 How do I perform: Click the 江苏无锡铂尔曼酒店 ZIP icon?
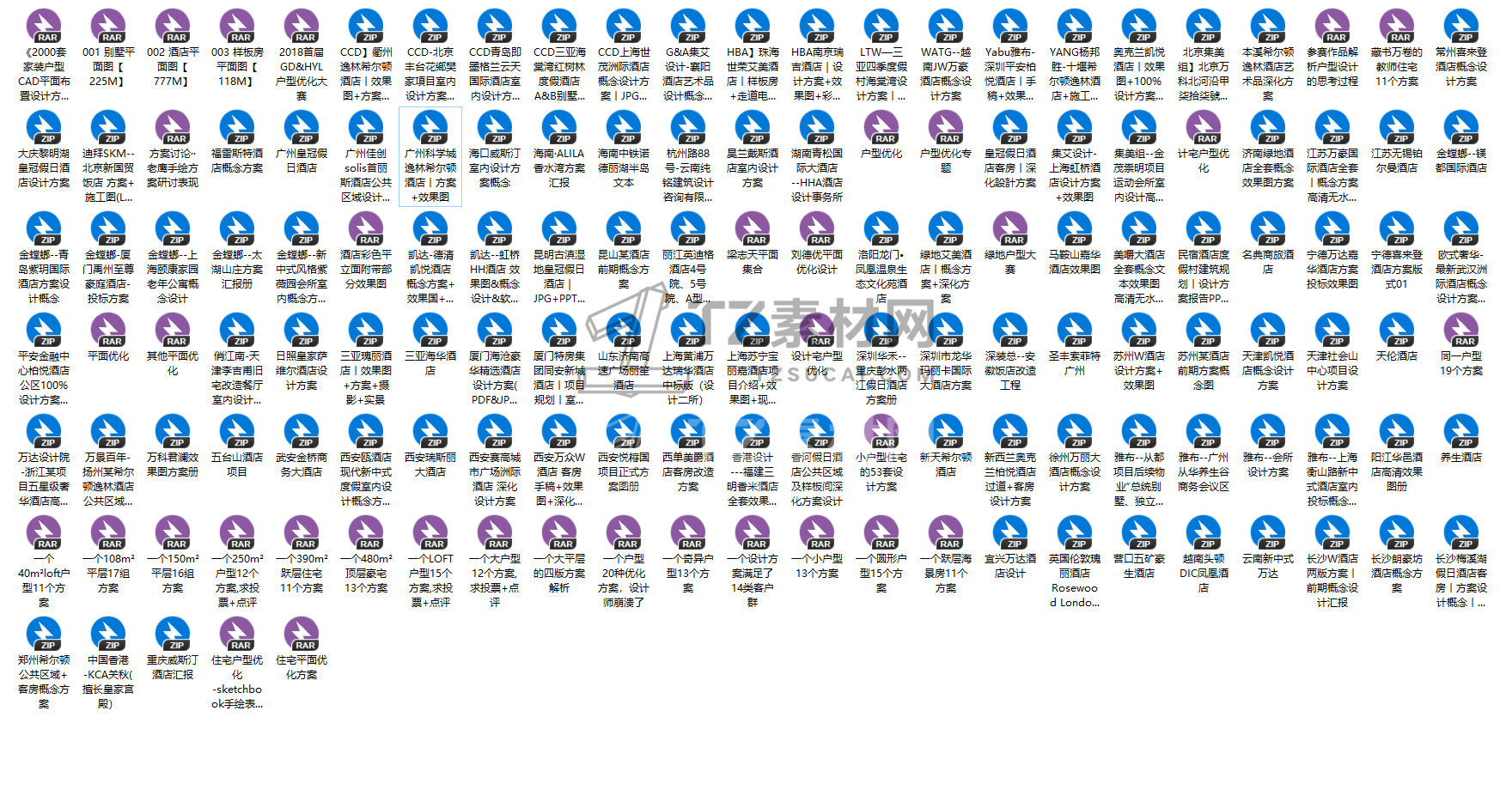pyautogui.click(x=1397, y=127)
